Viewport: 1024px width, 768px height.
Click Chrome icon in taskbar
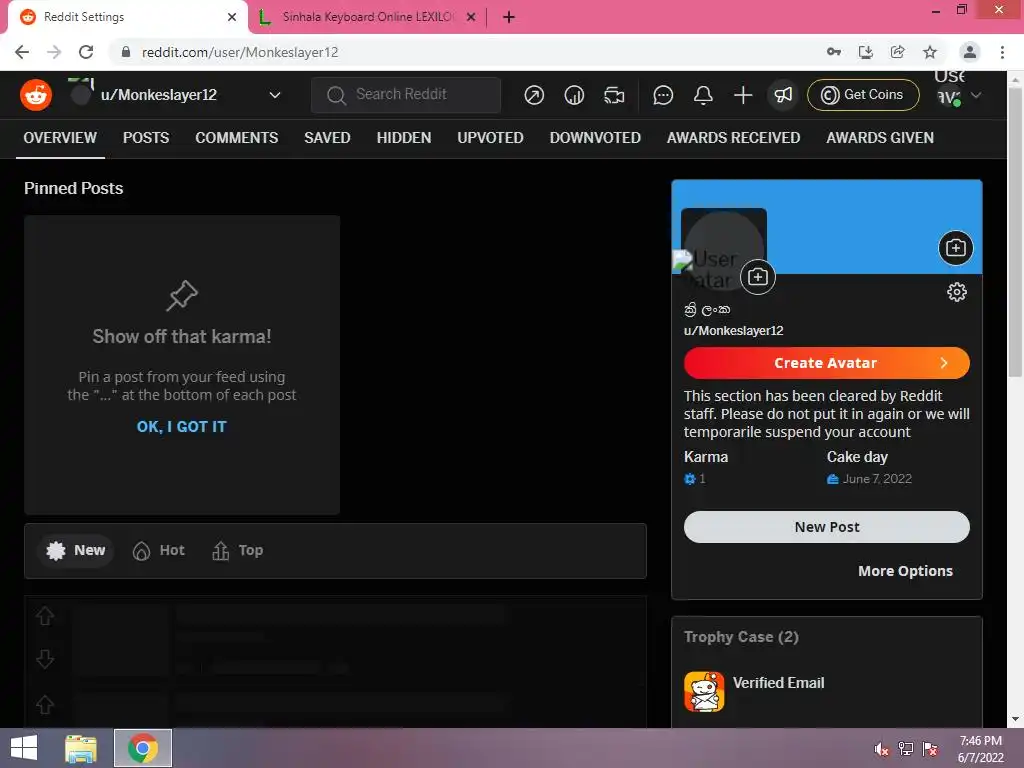click(143, 748)
